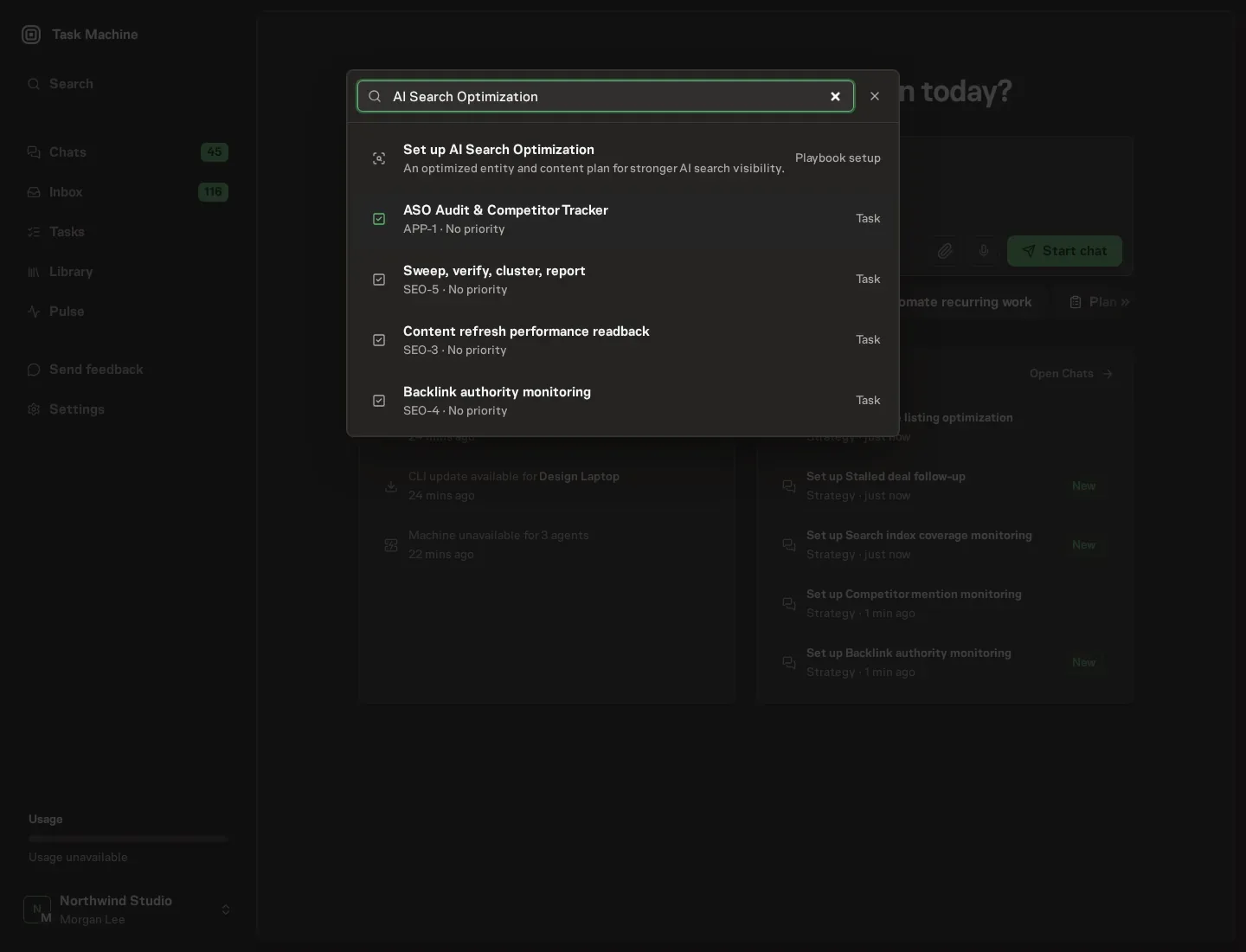Open Inbox in the sidebar
Image resolution: width=1246 pixels, height=952 pixels.
click(128, 192)
